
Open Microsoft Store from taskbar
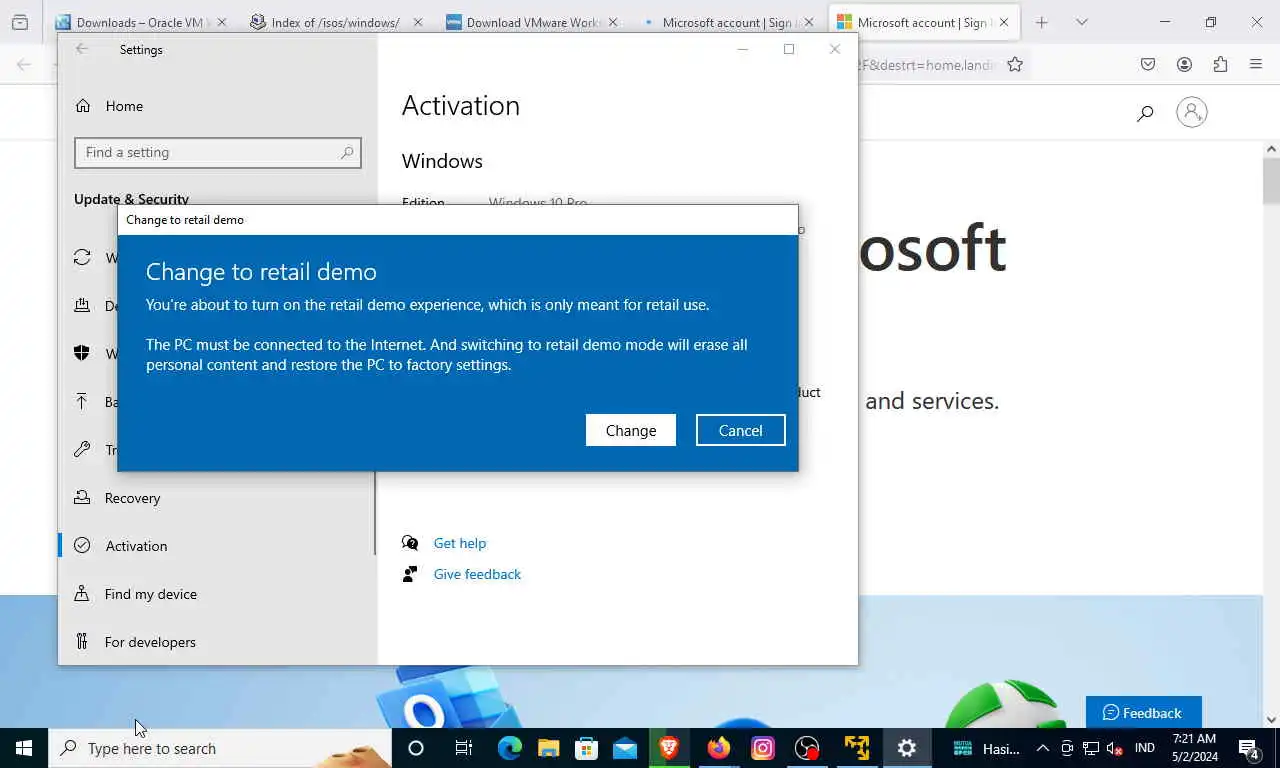587,748
